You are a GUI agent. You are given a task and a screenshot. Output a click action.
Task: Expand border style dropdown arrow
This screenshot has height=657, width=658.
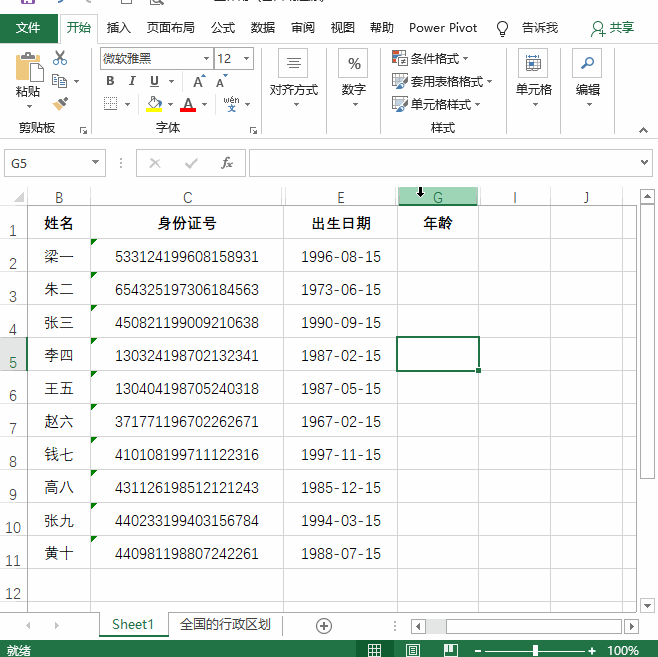[127, 104]
